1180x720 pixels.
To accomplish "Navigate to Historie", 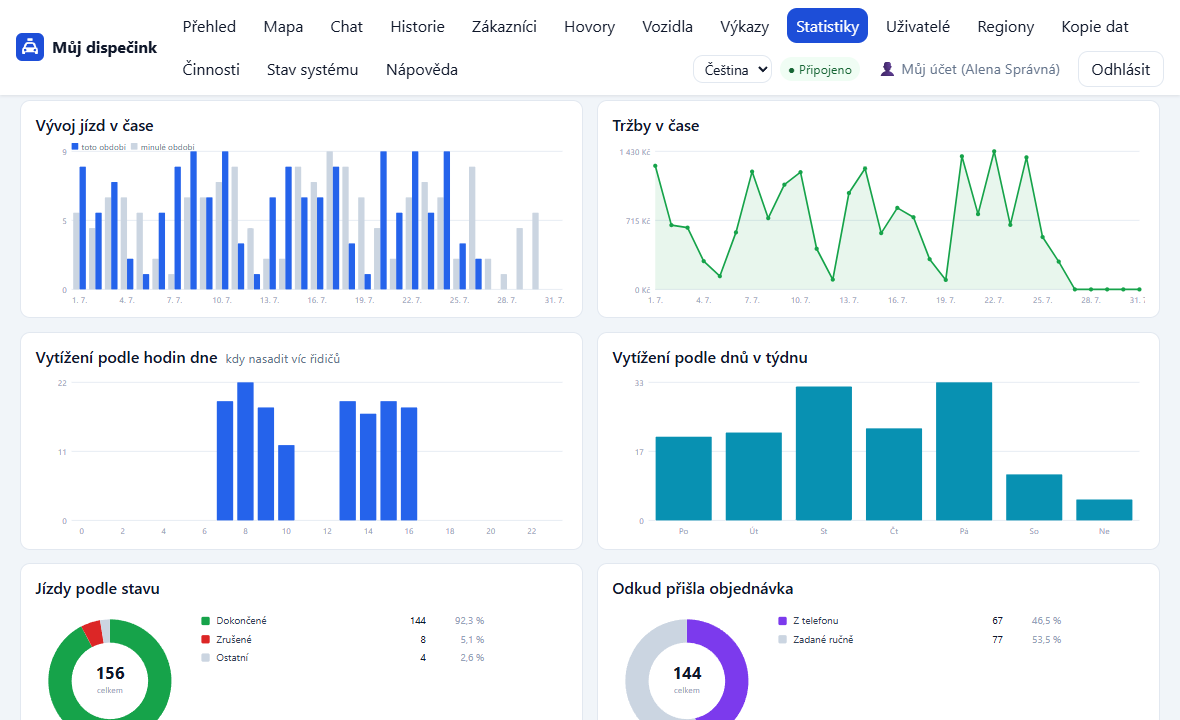I will [x=417, y=26].
